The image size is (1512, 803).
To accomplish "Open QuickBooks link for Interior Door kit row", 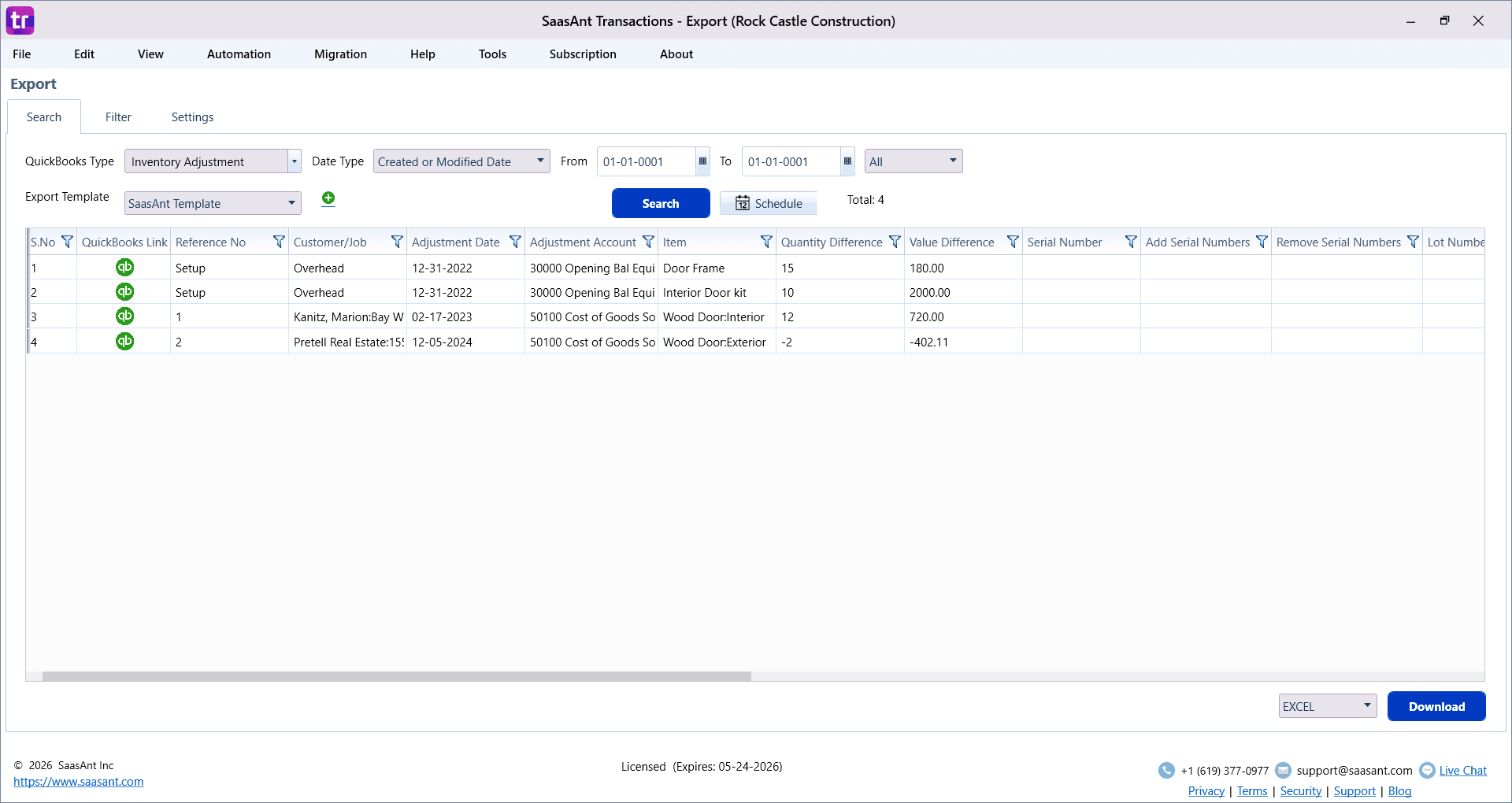I will pyautogui.click(x=124, y=292).
